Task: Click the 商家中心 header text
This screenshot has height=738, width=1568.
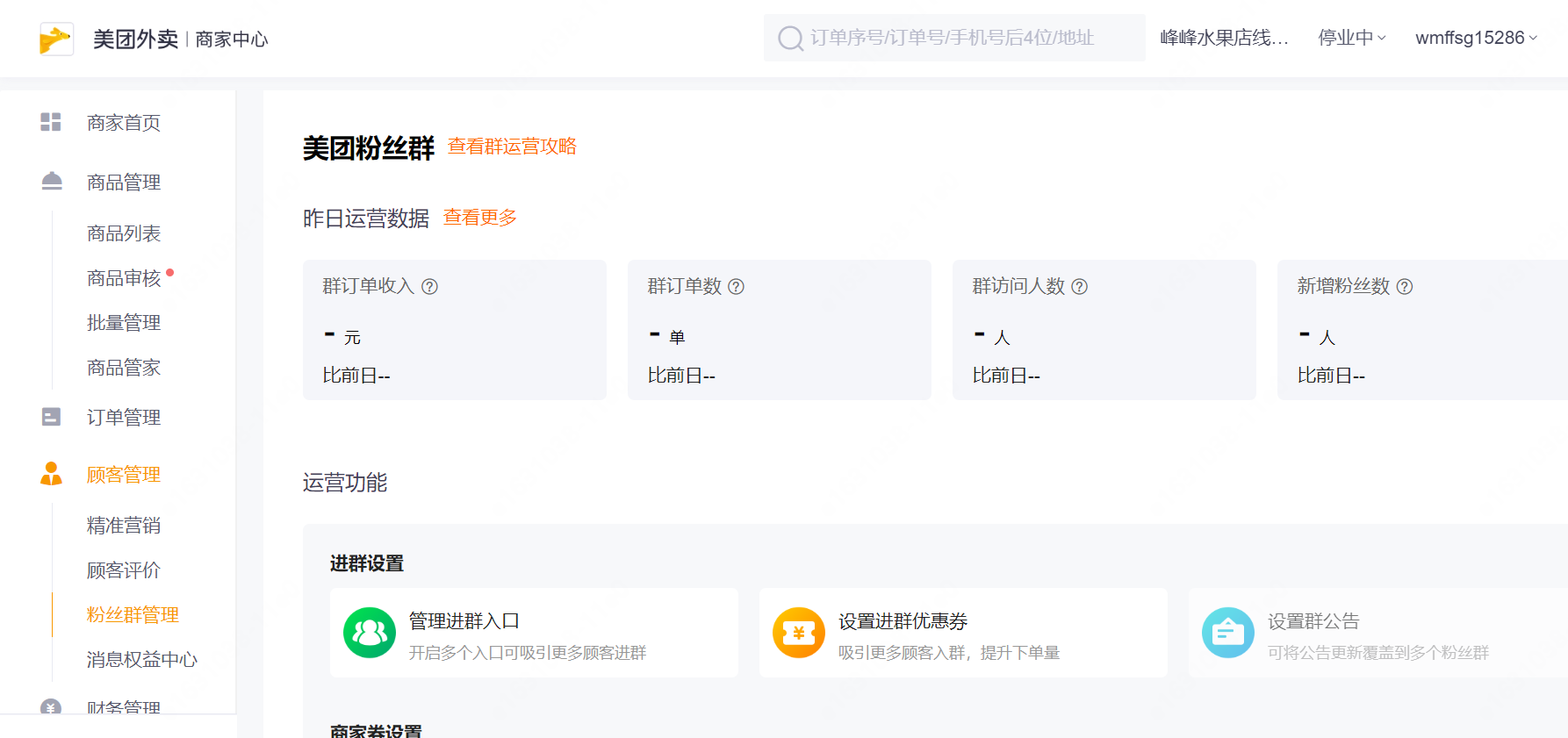Action: tap(232, 39)
